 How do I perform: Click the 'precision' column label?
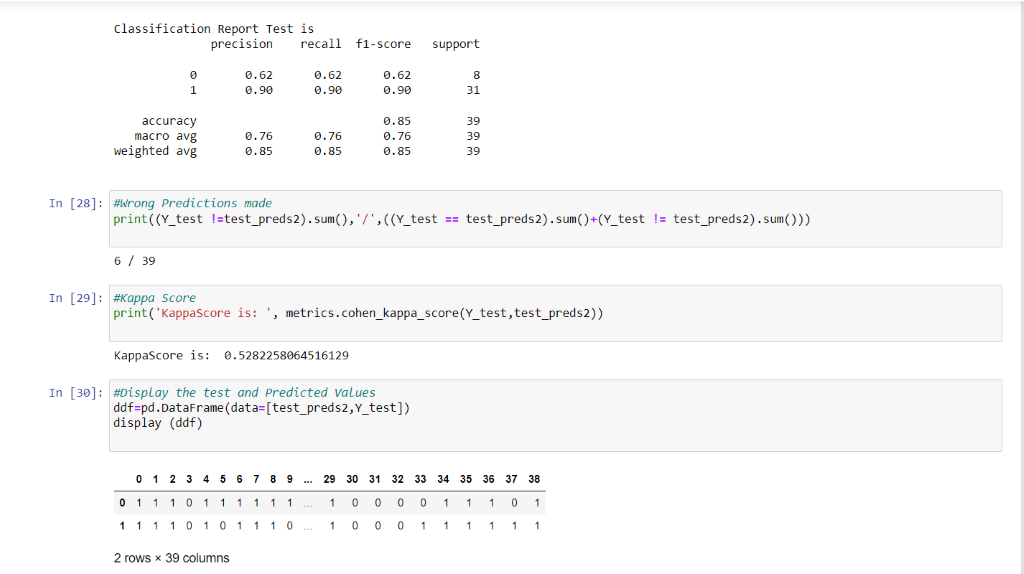click(x=242, y=44)
